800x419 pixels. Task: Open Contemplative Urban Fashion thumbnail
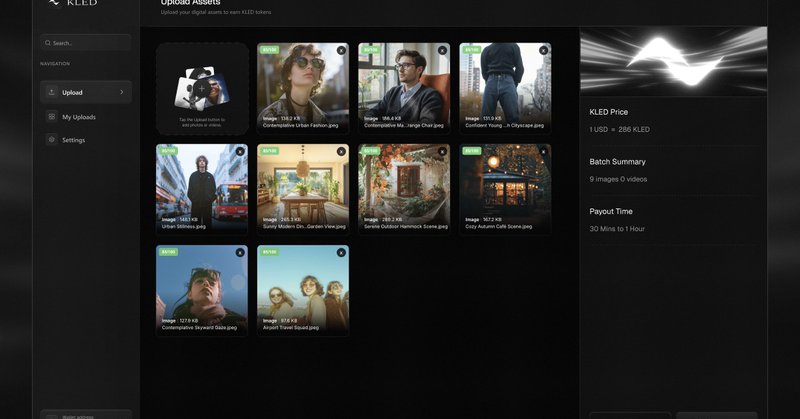click(303, 88)
